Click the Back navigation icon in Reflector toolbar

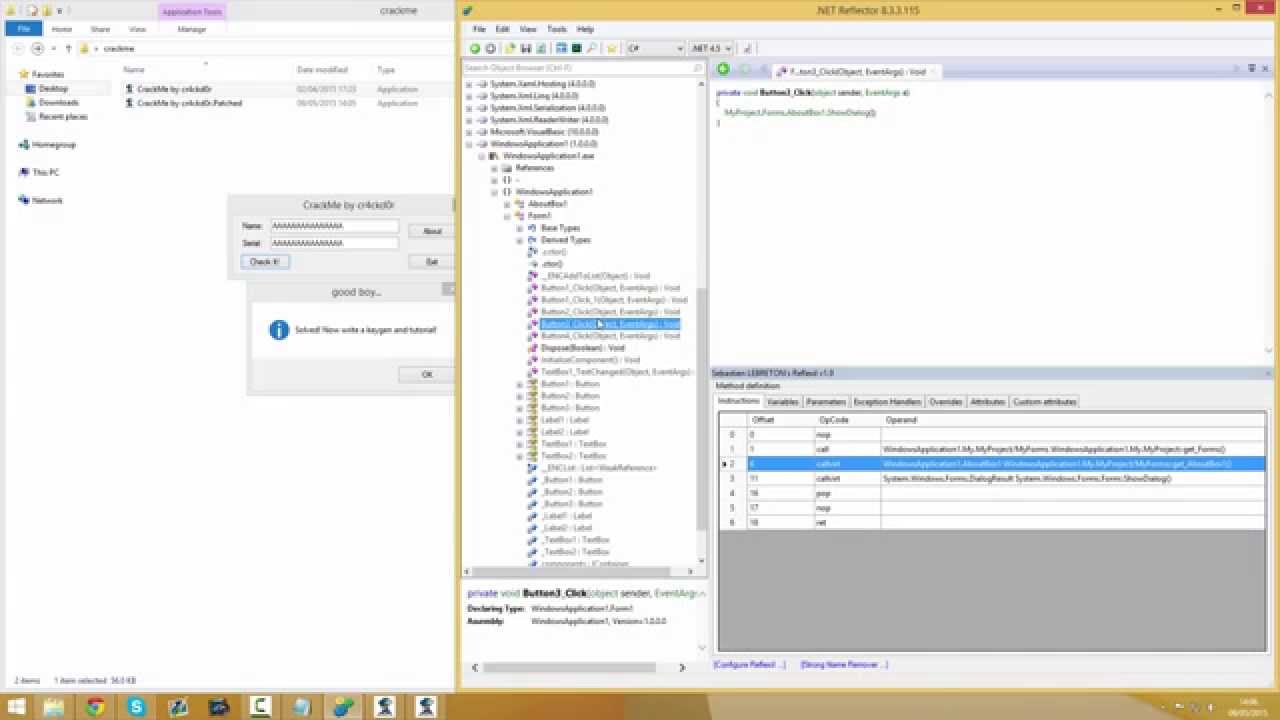tap(475, 48)
